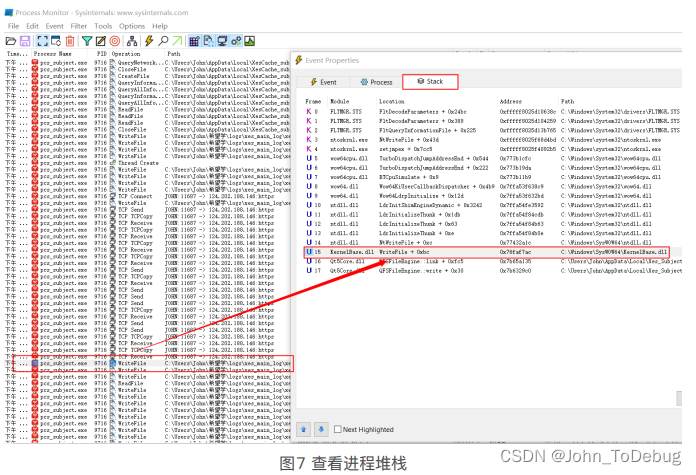
Task: Clear the display with the trash icon
Action: [x=70, y=41]
